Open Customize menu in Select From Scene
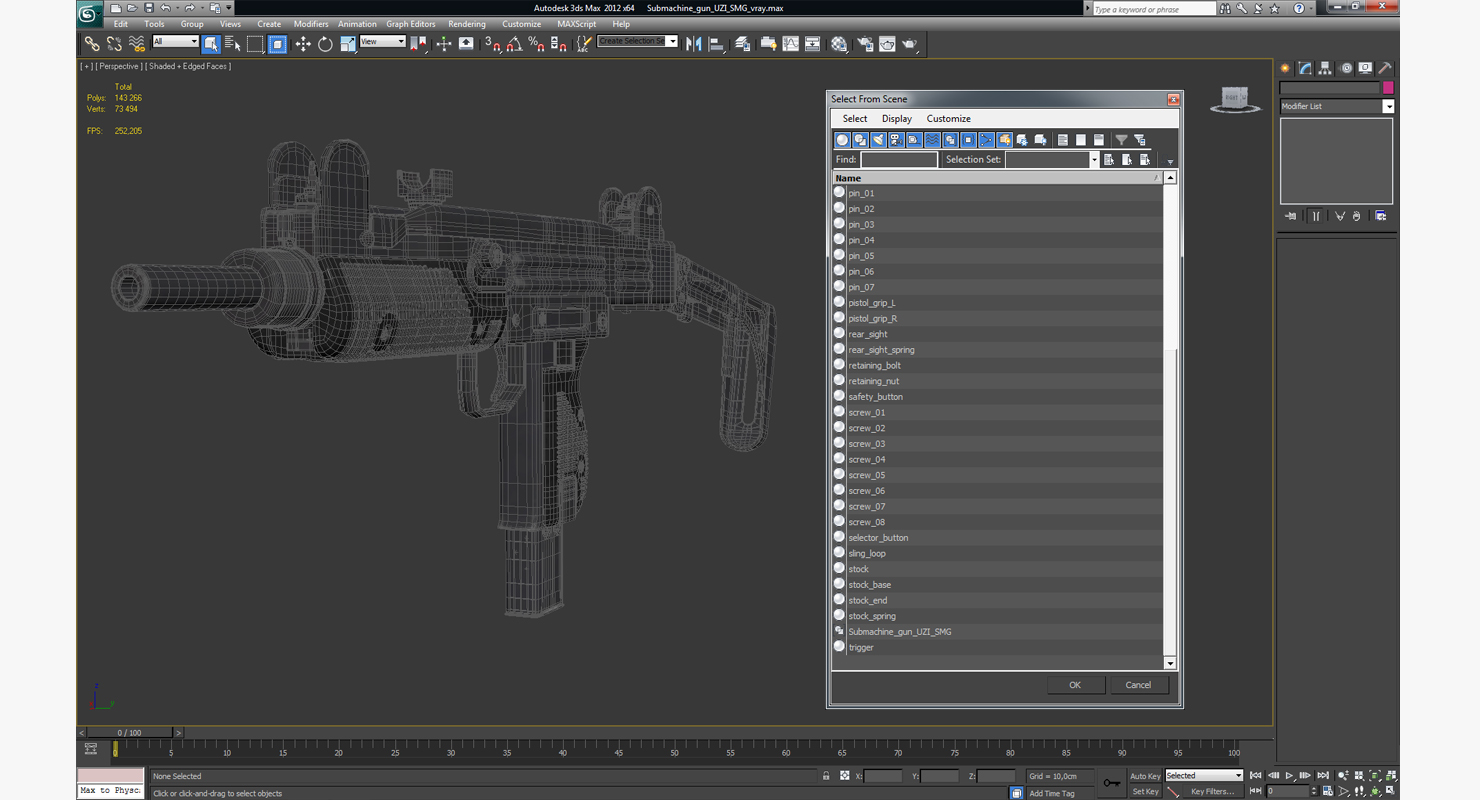This screenshot has height=800, width=1480. pyautogui.click(x=949, y=119)
